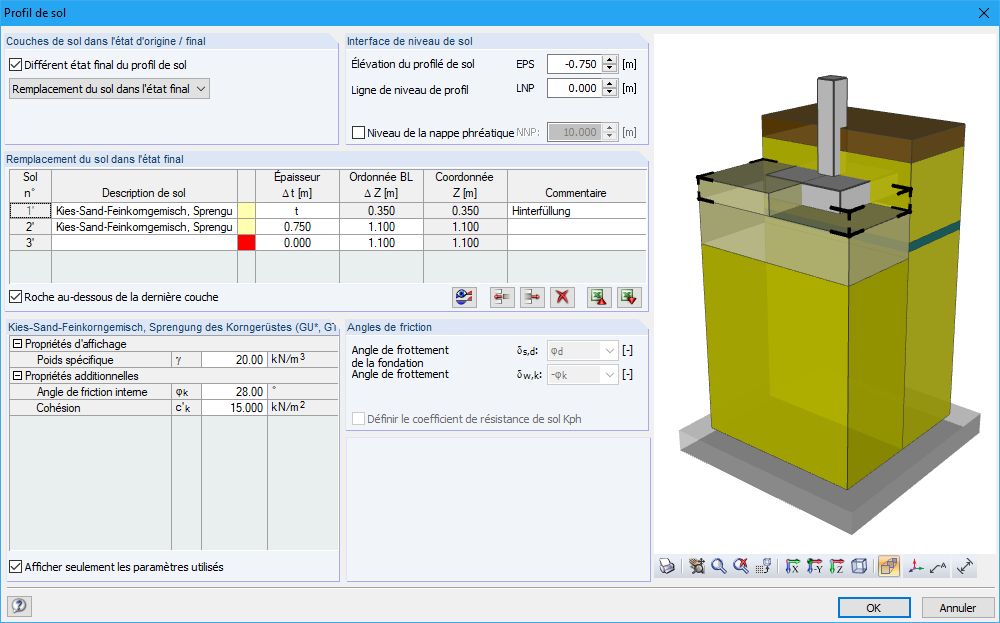Click LNP field showing 0.000
Screen dimensions: 1000x623
[575, 88]
